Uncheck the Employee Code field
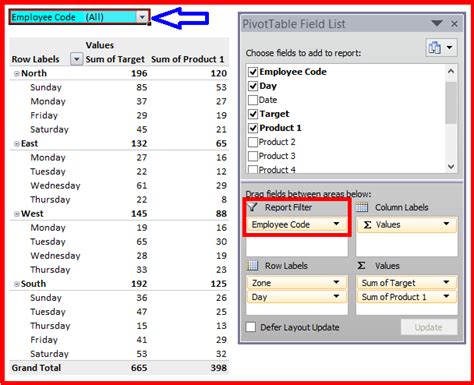The height and width of the screenshot is (385, 474). click(x=253, y=72)
